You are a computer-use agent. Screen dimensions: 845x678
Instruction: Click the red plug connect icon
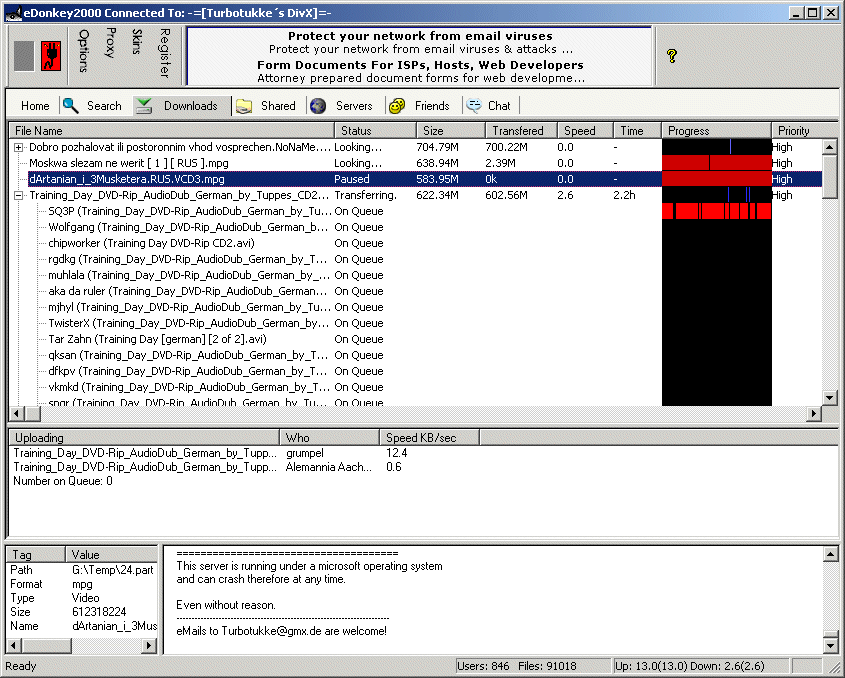point(51,56)
